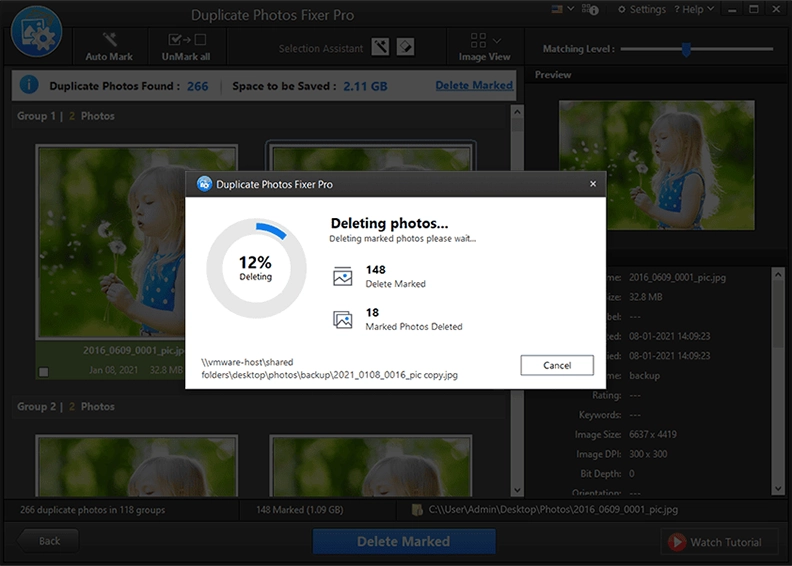
Task: Click the file path text in the deleting dialog
Action: (329, 369)
